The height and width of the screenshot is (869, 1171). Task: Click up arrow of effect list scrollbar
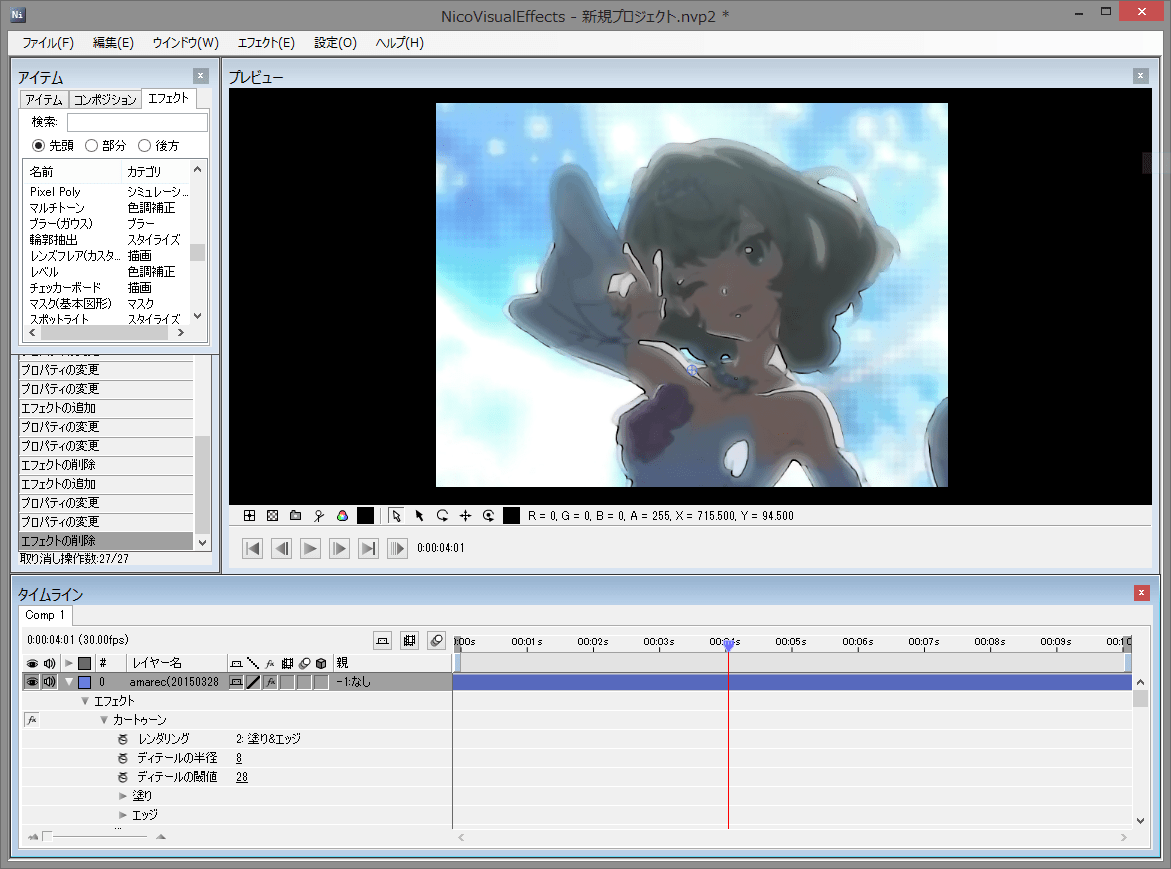pos(197,169)
